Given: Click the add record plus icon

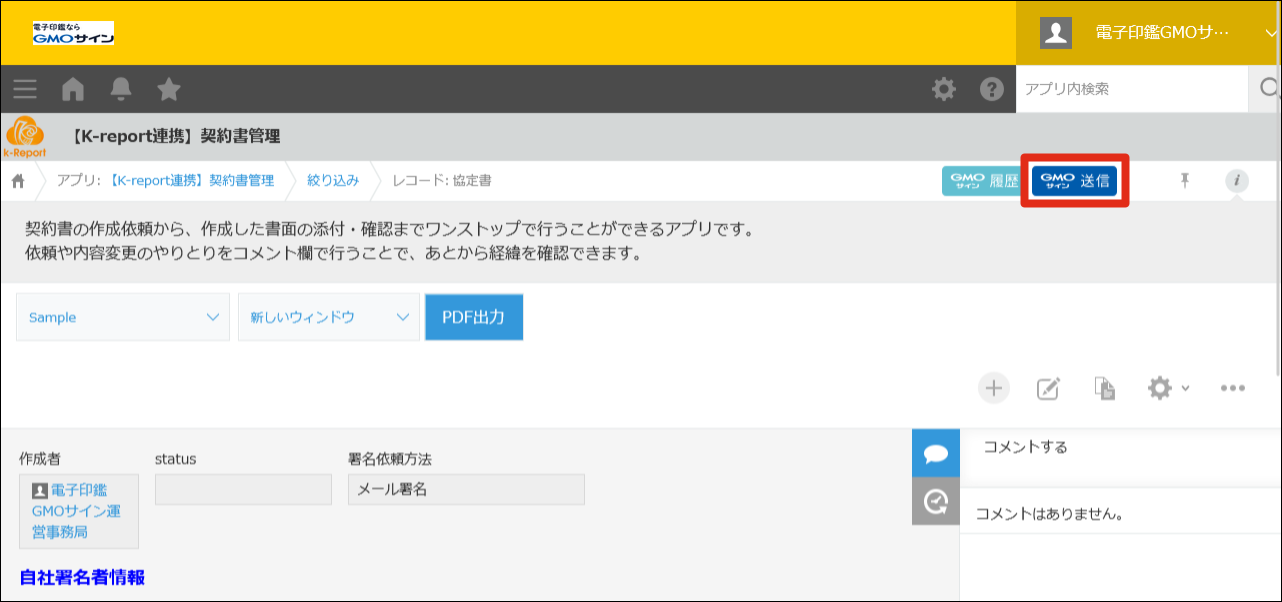Looking at the screenshot, I should (x=993, y=388).
